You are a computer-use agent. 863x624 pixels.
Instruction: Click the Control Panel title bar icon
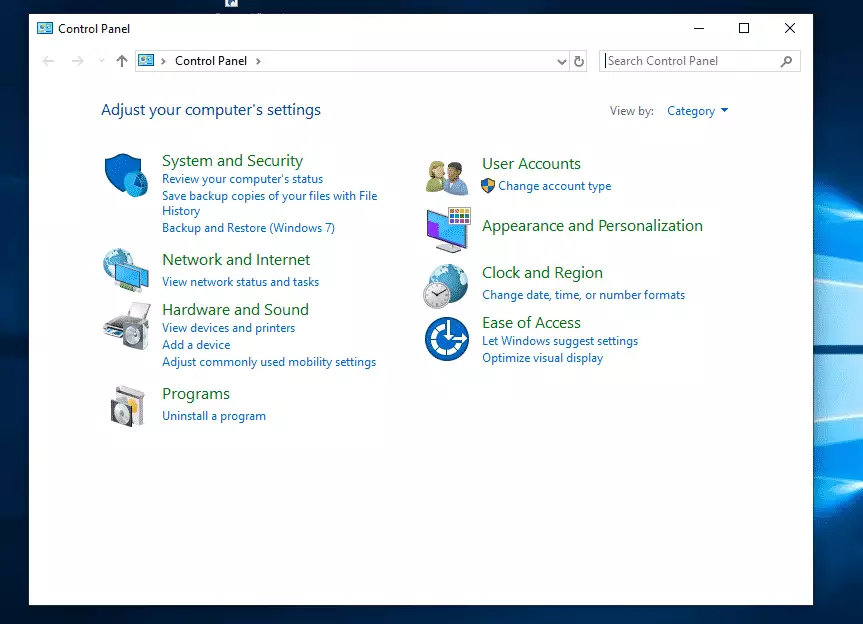45,28
